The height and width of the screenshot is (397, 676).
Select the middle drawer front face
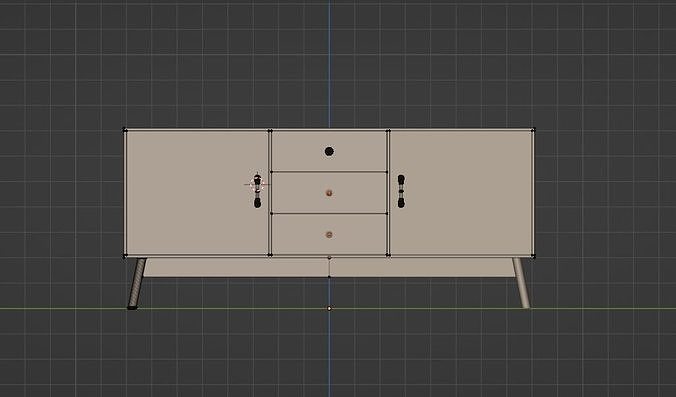click(x=329, y=193)
